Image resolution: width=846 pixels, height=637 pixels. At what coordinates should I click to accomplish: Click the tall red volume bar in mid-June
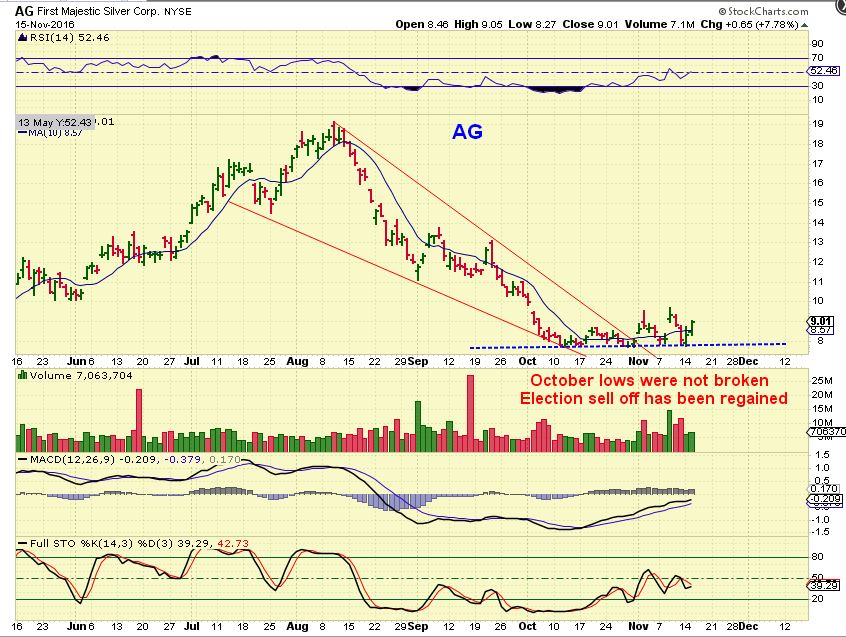[139, 420]
